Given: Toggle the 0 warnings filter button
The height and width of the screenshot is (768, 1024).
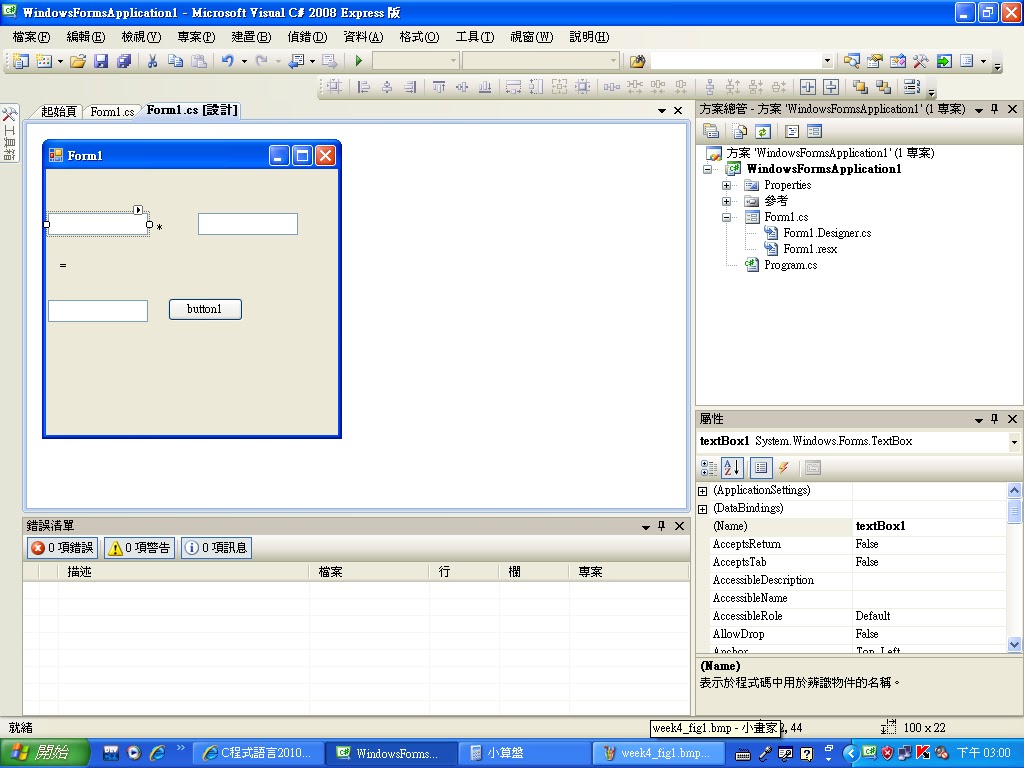Looking at the screenshot, I should click(140, 547).
